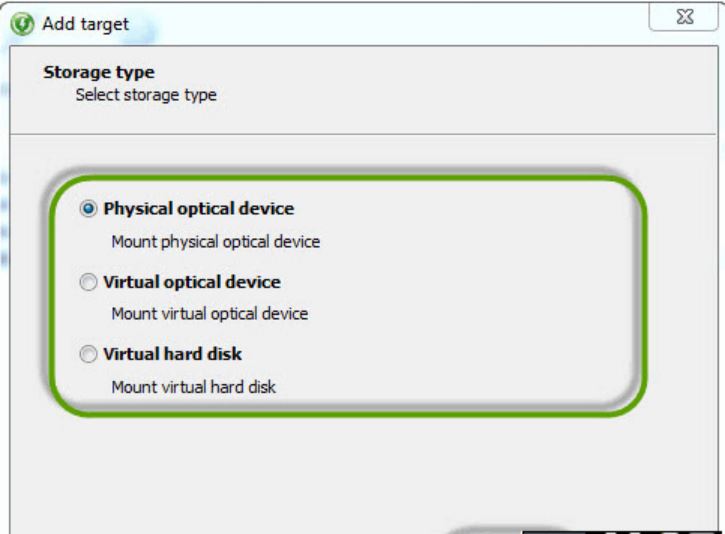725x534 pixels.
Task: Click the Storage type heading
Action: [99, 73]
